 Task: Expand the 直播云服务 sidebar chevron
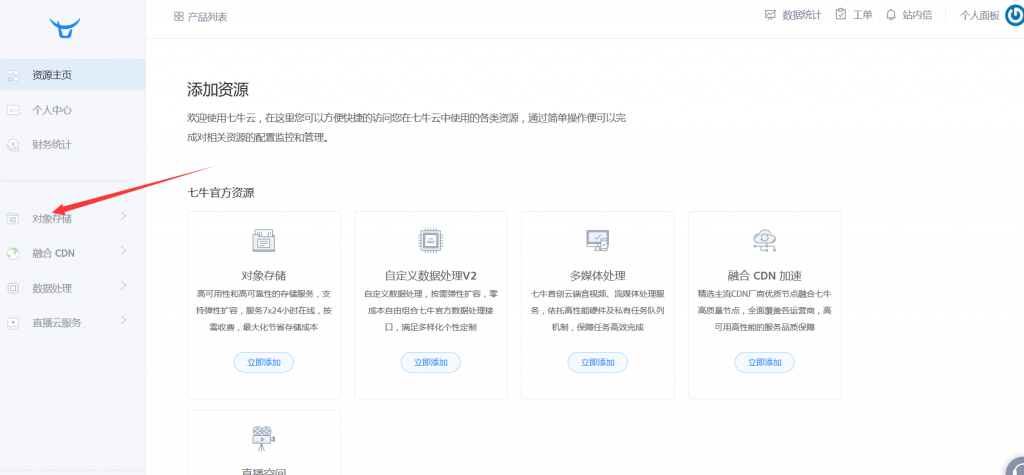pos(123,319)
